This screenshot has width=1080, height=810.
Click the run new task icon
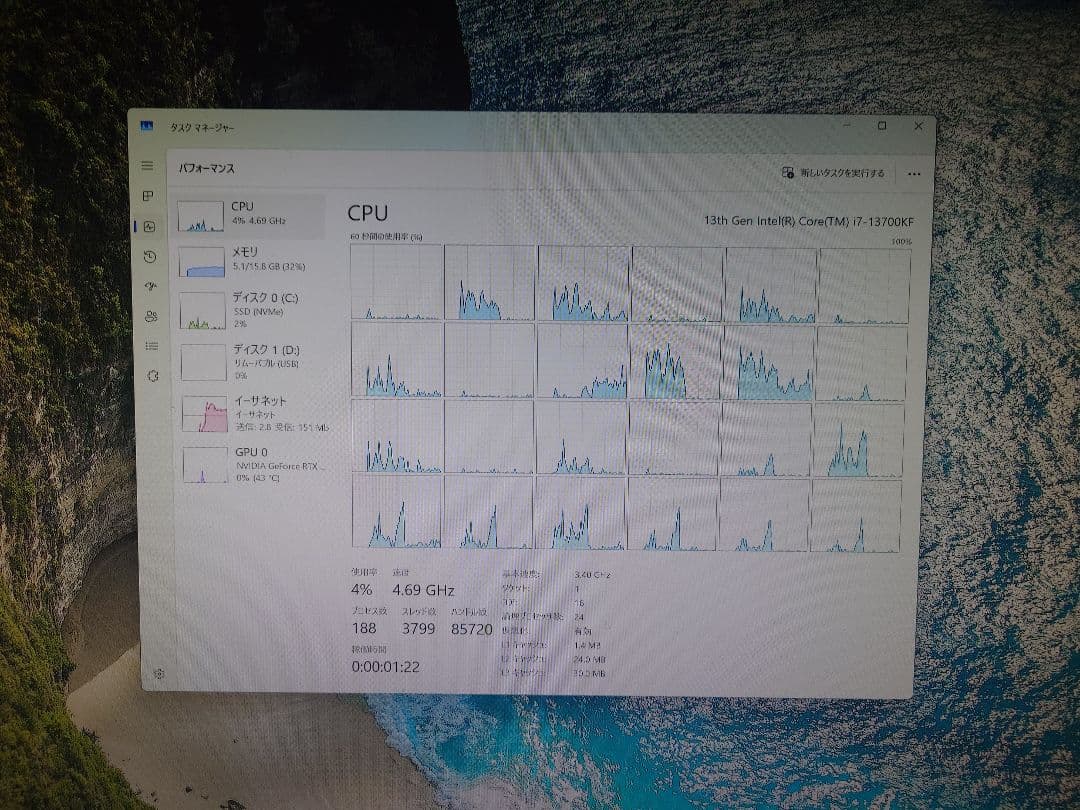[789, 171]
